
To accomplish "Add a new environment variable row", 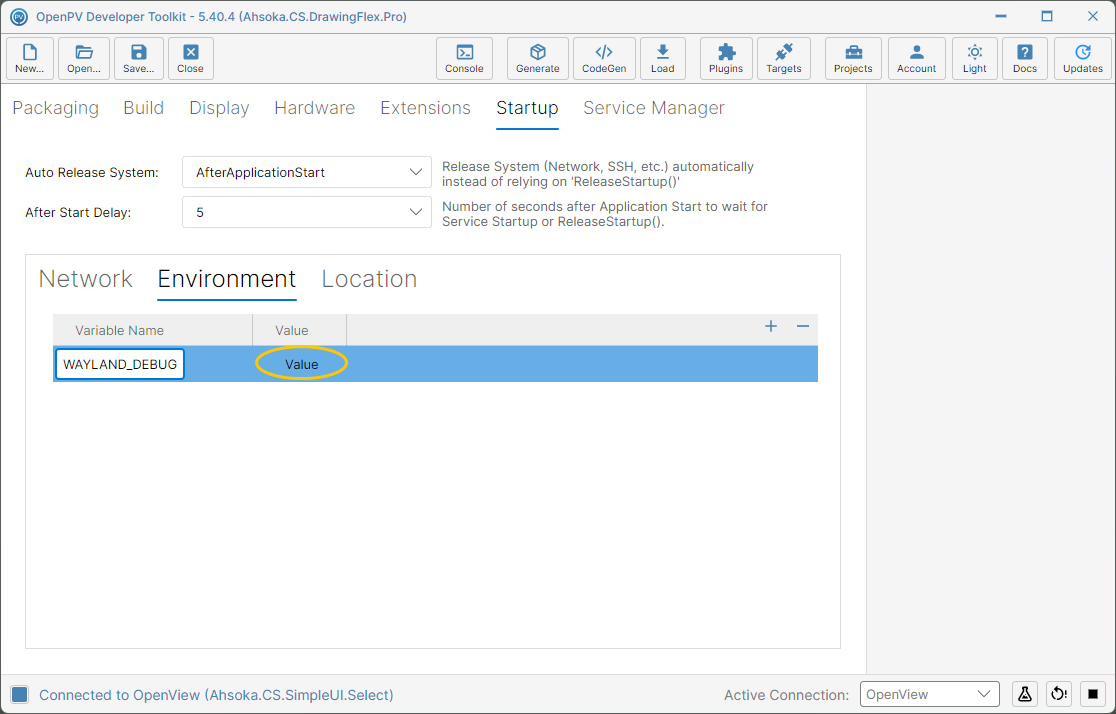I will click(x=771, y=327).
